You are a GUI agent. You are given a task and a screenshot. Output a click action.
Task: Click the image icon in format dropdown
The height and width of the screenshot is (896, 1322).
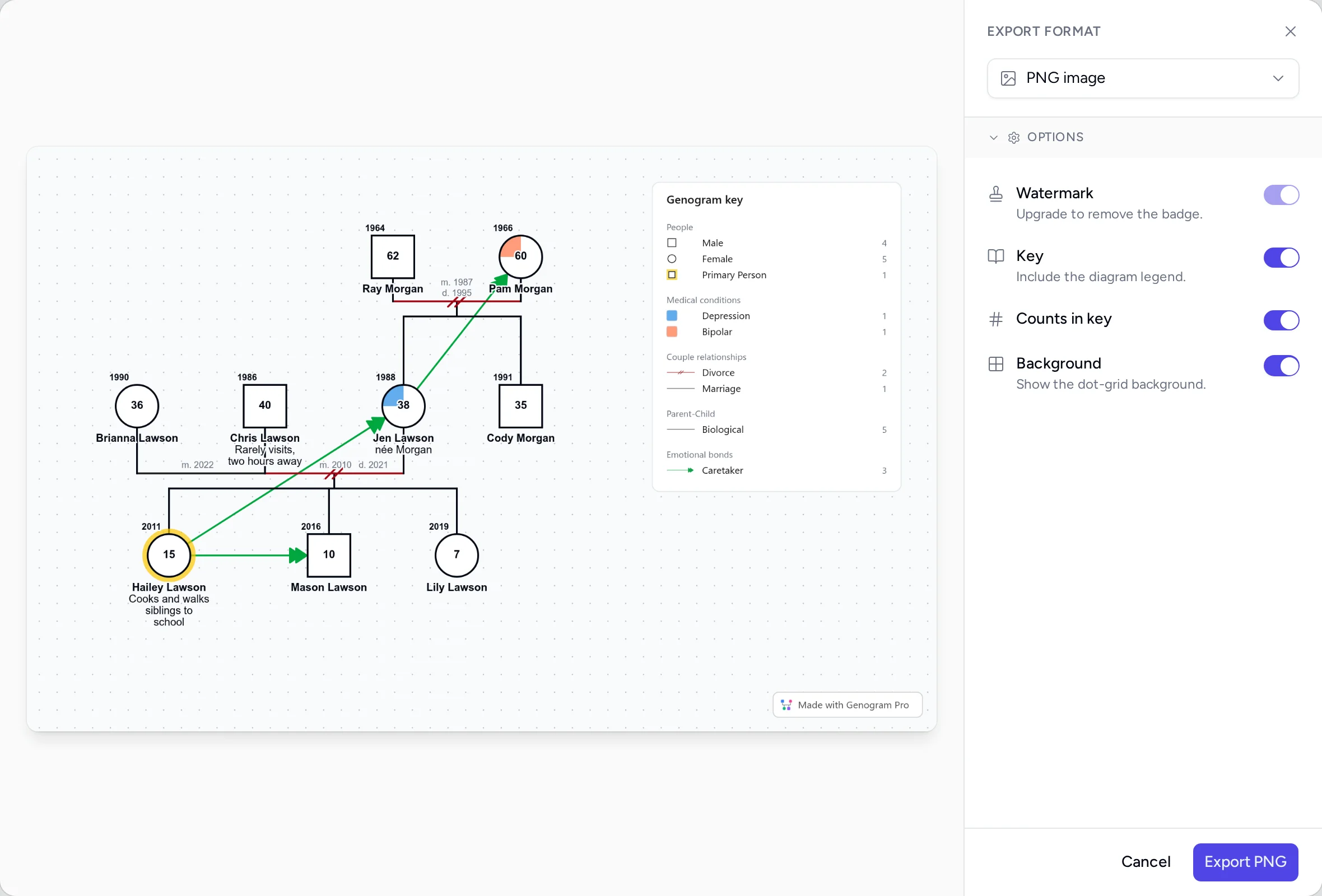coord(1008,78)
